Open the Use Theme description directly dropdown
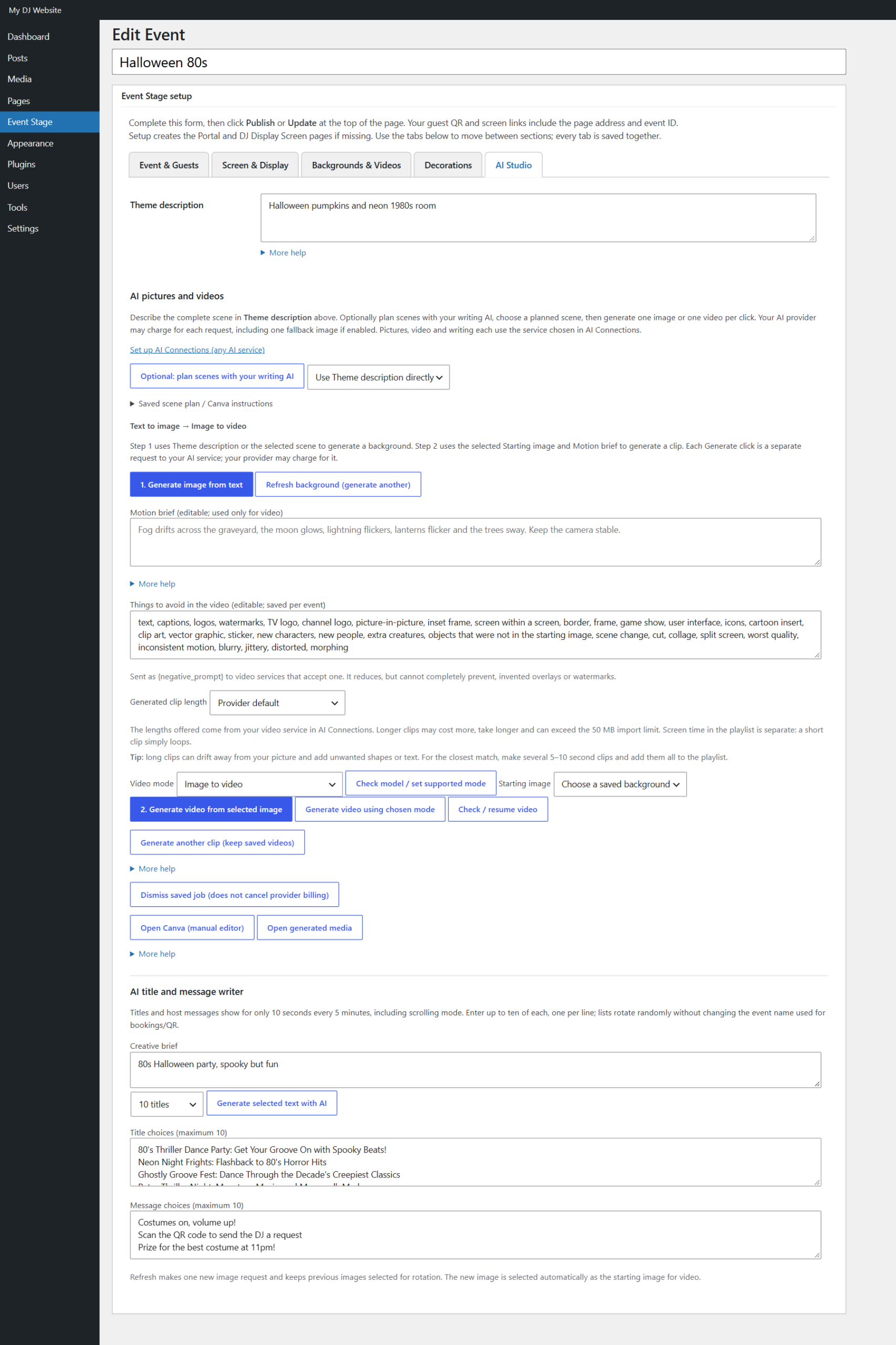This screenshot has width=896, height=1345. [x=378, y=377]
